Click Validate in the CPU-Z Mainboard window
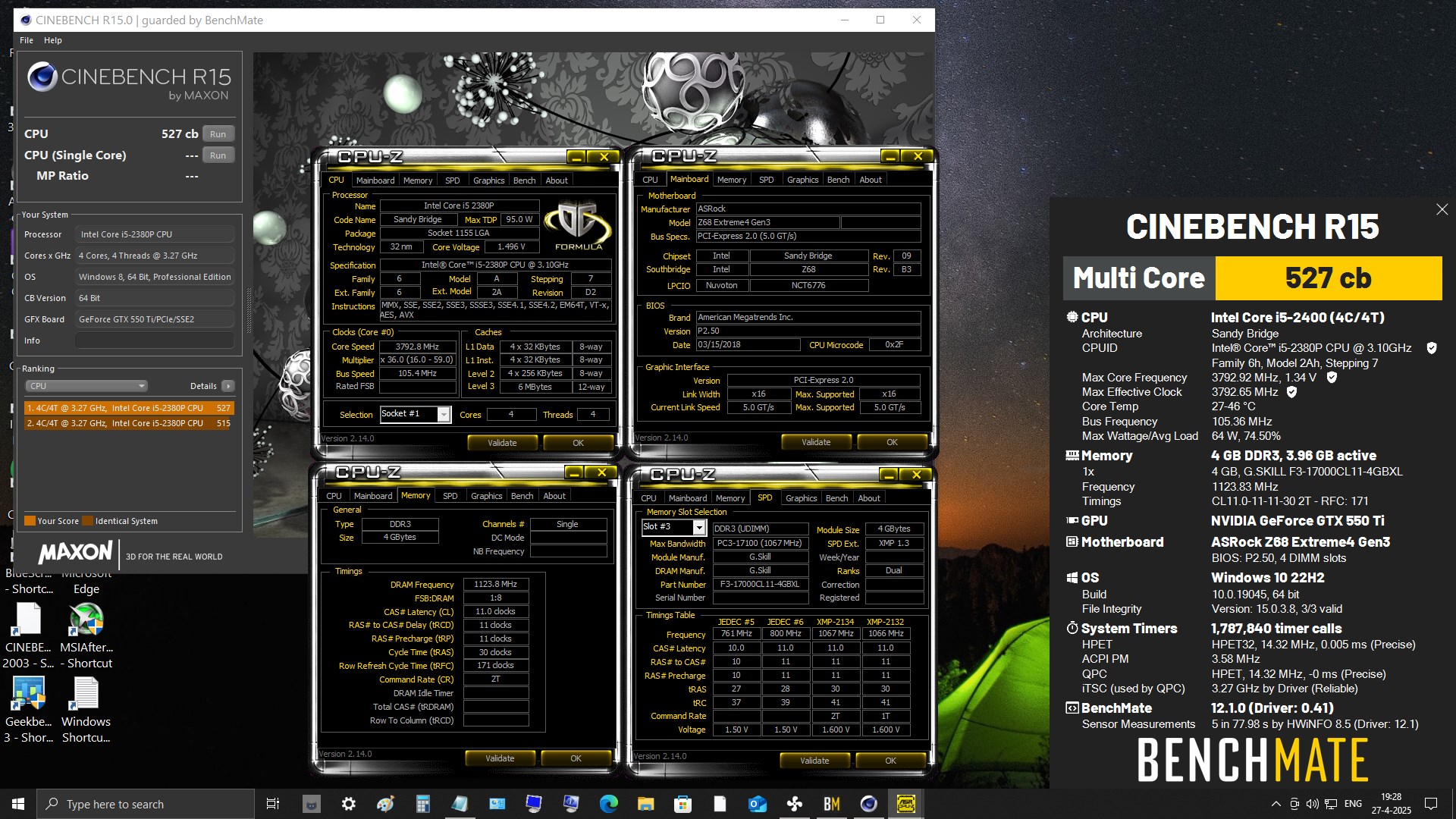Screen dimensions: 1456x819 (816, 442)
